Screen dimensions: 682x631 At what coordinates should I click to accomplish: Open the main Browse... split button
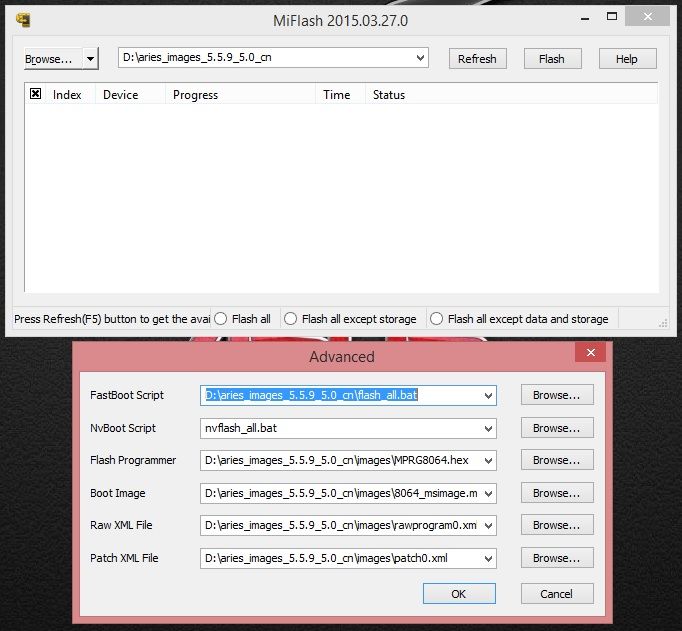click(x=53, y=59)
